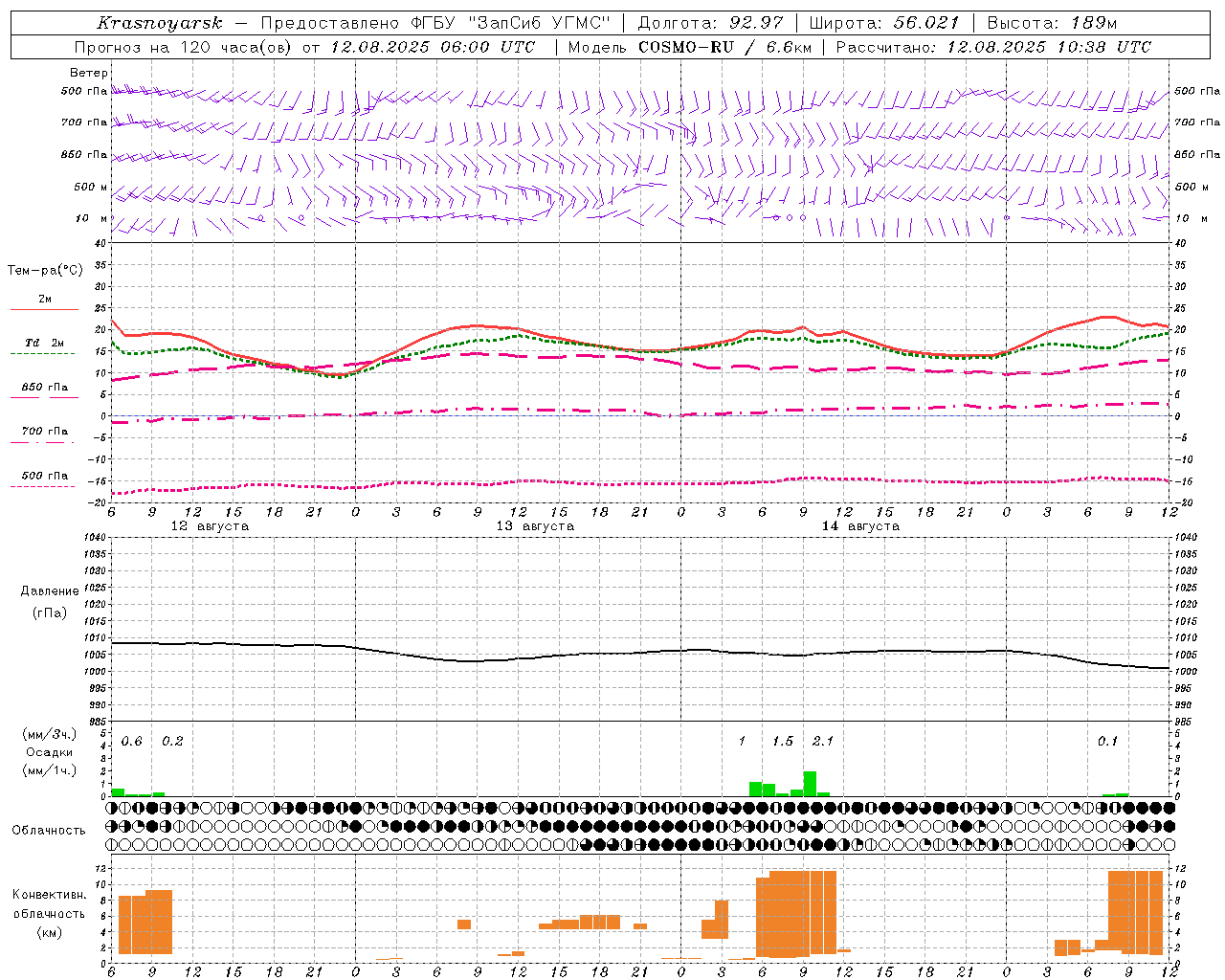
Task: Click the 0.6 precipitation label
Action: pyautogui.click(x=131, y=741)
